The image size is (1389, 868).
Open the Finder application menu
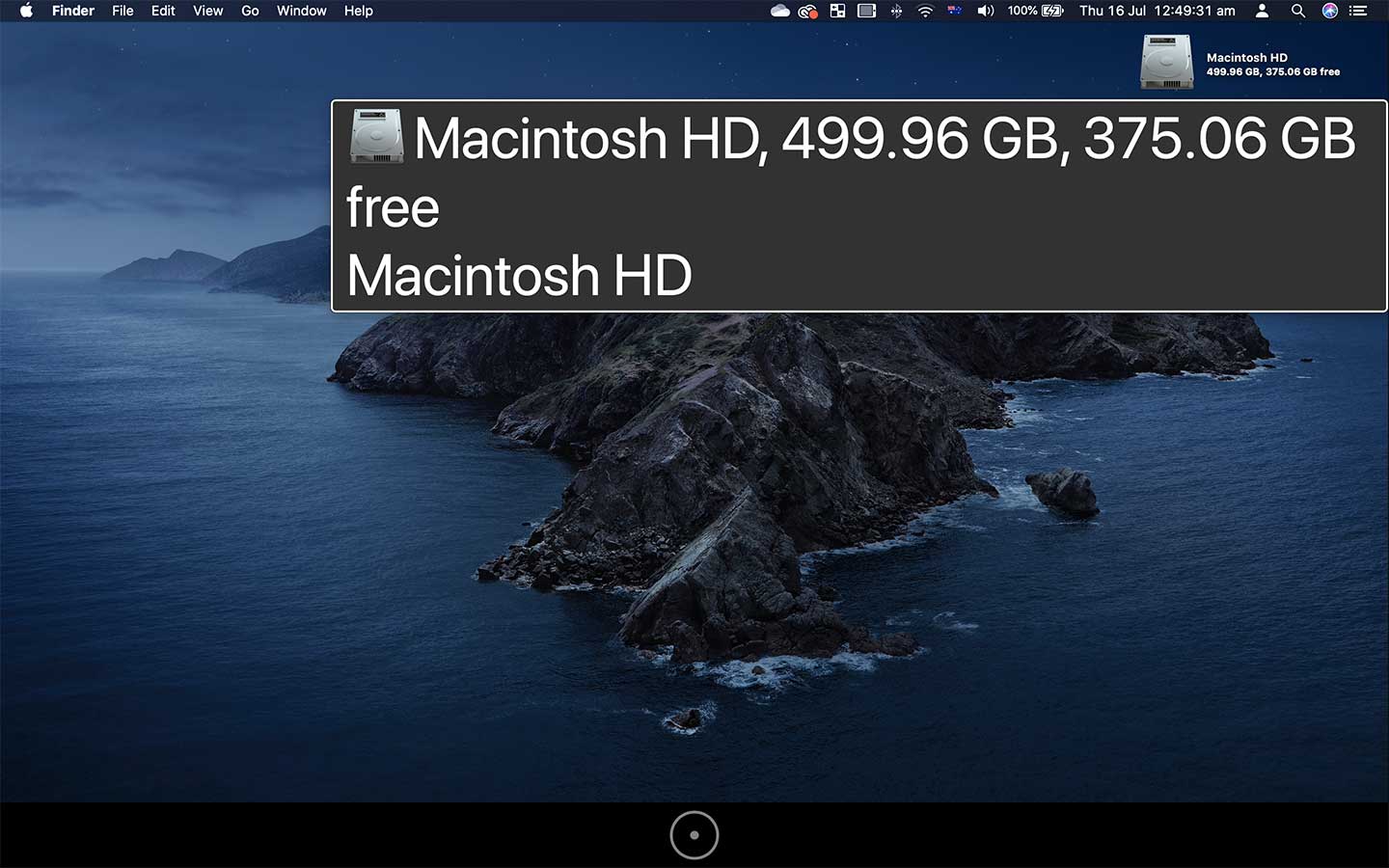tap(73, 11)
